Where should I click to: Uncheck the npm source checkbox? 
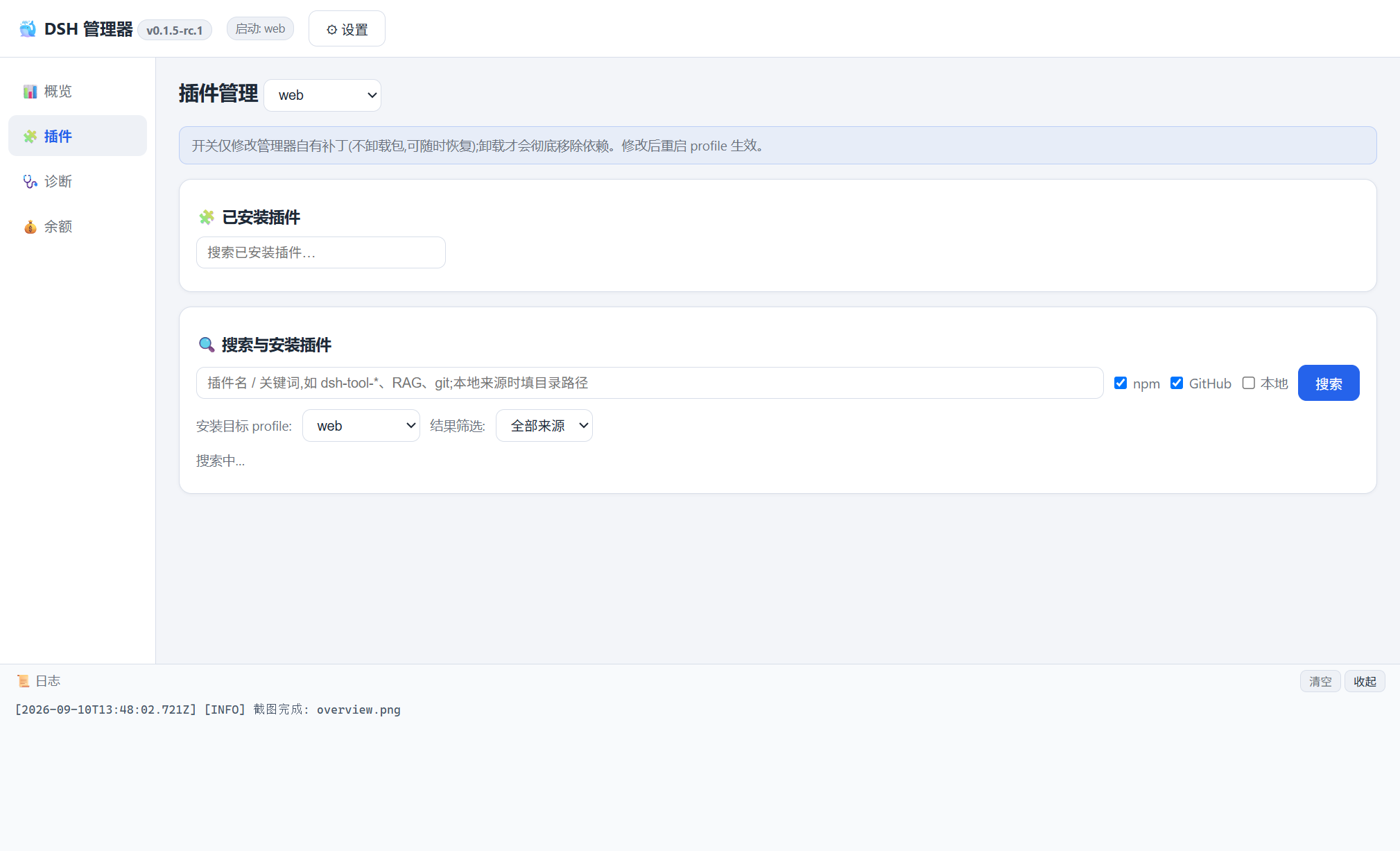(x=1121, y=383)
